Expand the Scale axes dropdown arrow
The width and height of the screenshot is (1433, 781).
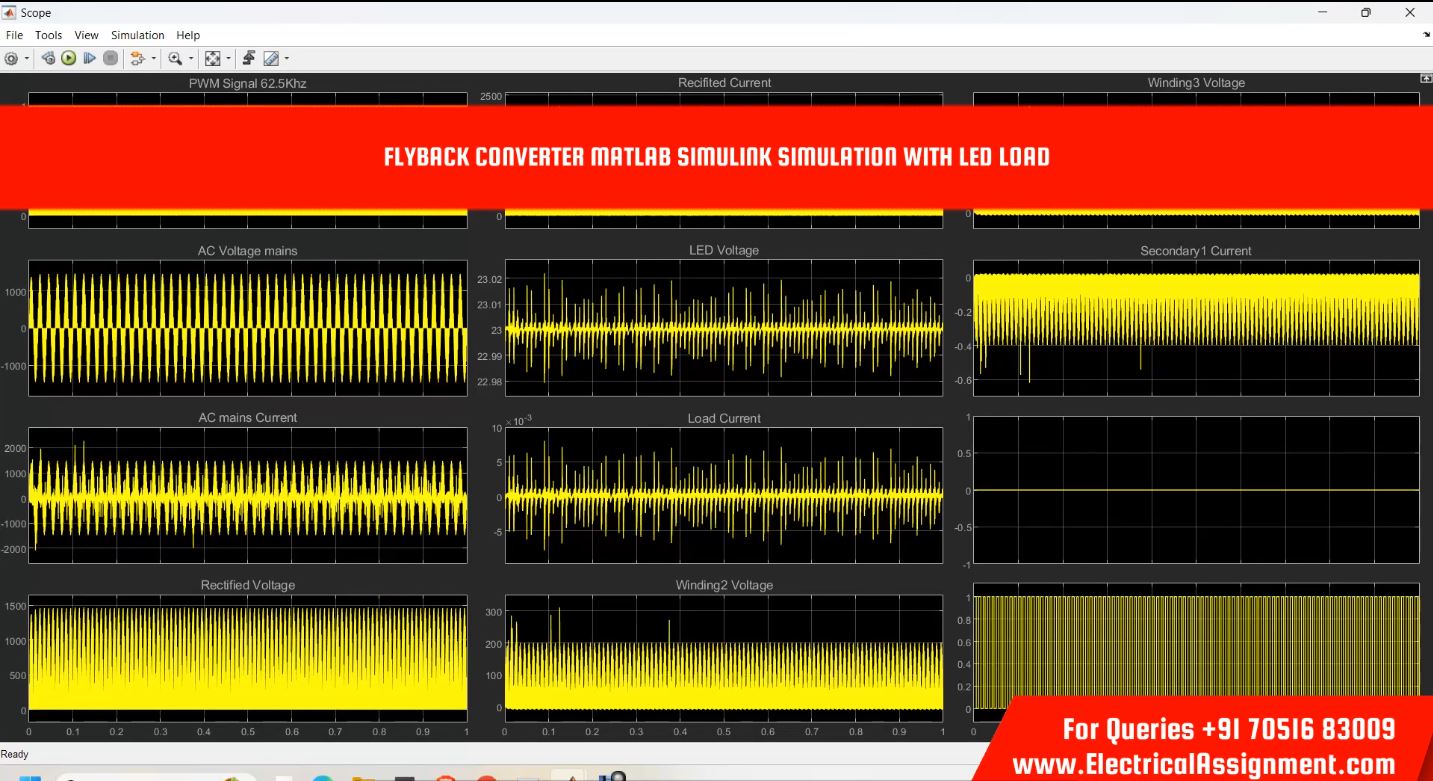click(228, 60)
